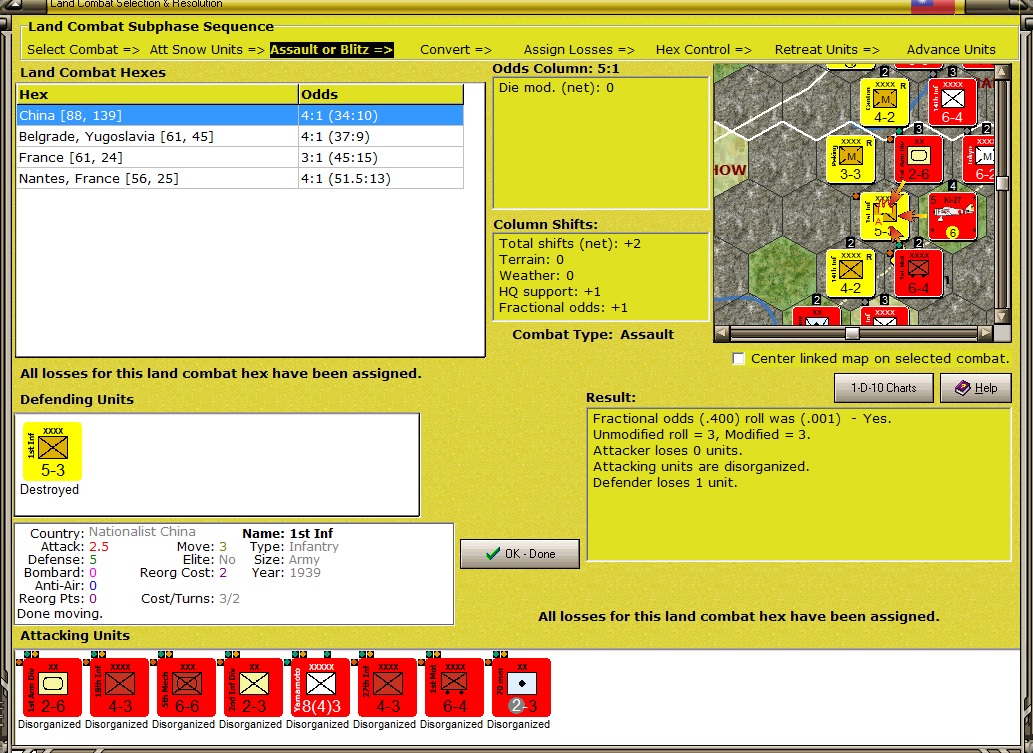Image resolution: width=1033 pixels, height=753 pixels.
Task: Click the Hex Control subphase
Action: click(704, 49)
